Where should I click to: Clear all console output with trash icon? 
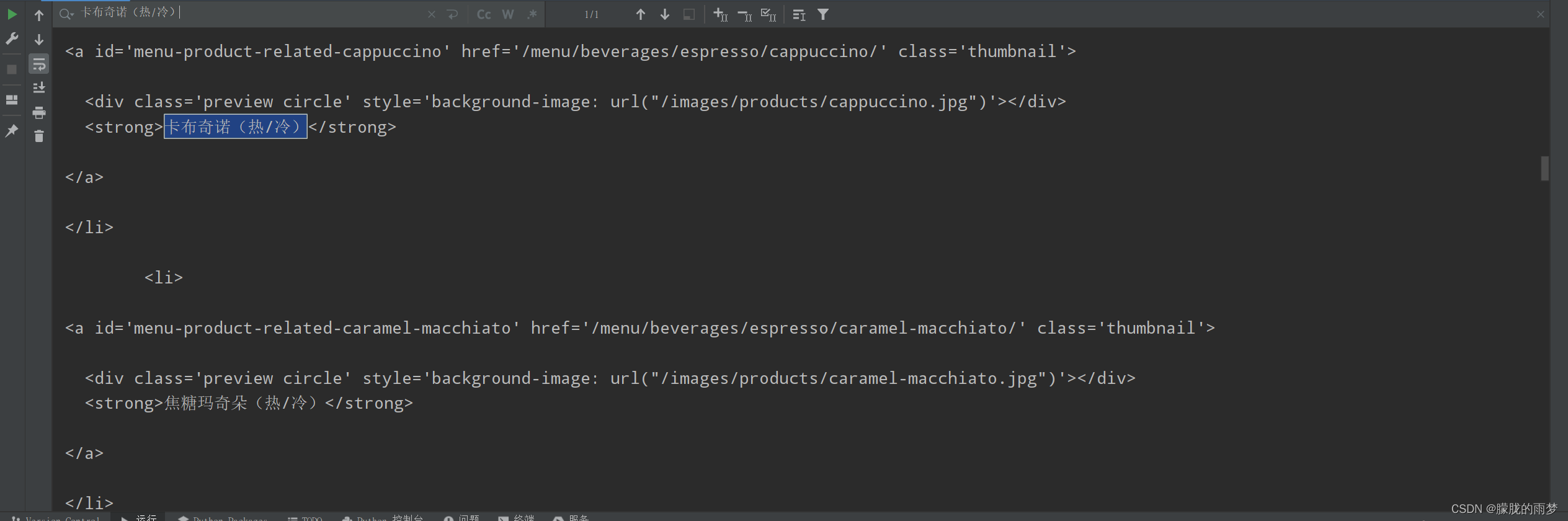pyautogui.click(x=39, y=136)
